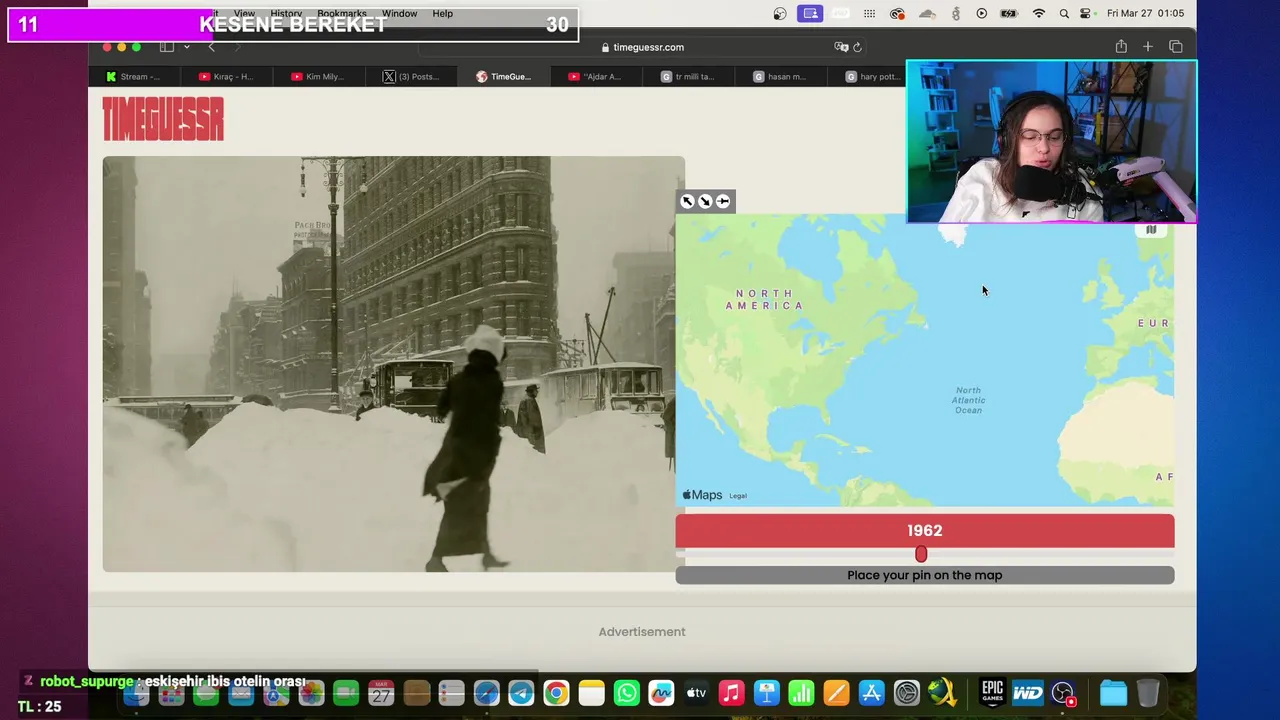
Task: Click the Wi-Fi icon in menu bar
Action: [x=1039, y=13]
